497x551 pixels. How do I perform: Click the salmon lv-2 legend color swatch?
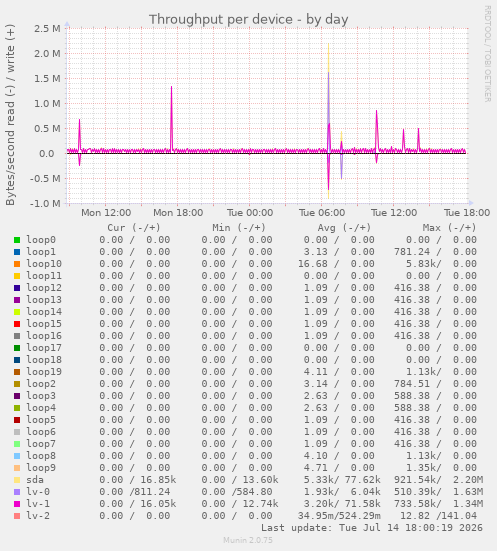click(17, 516)
